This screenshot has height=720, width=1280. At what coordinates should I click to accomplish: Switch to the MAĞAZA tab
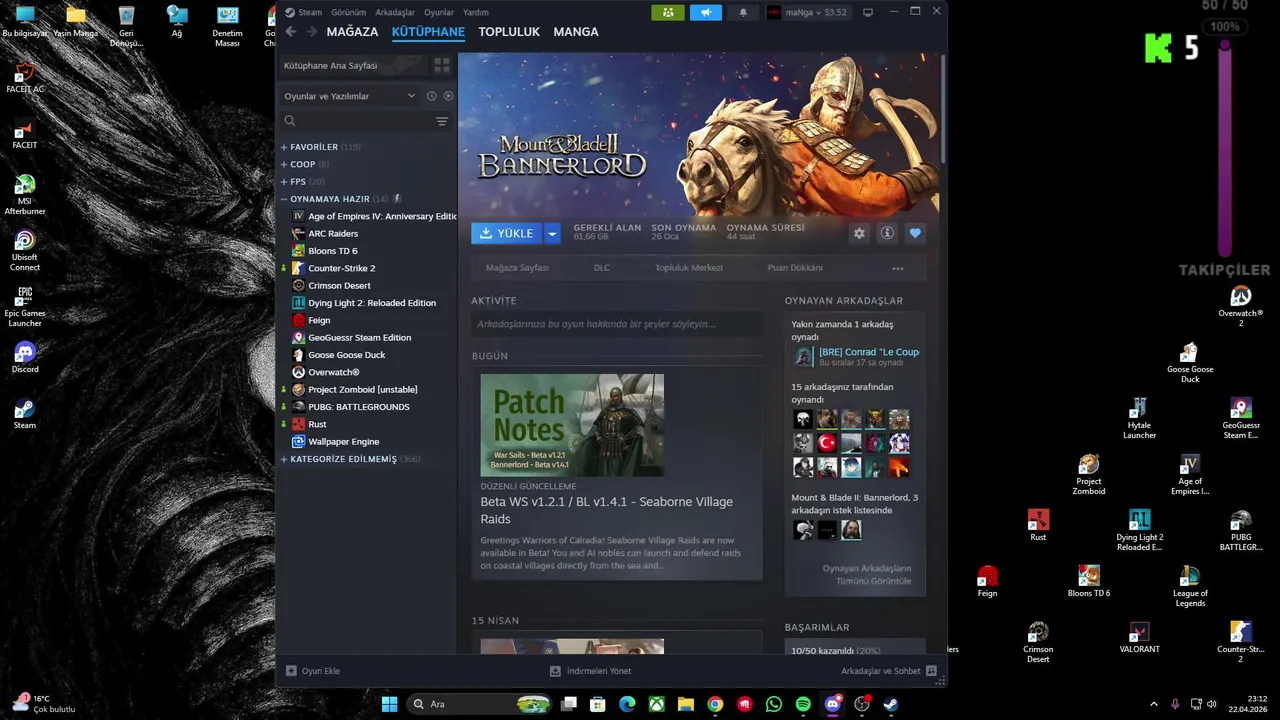[x=352, y=32]
